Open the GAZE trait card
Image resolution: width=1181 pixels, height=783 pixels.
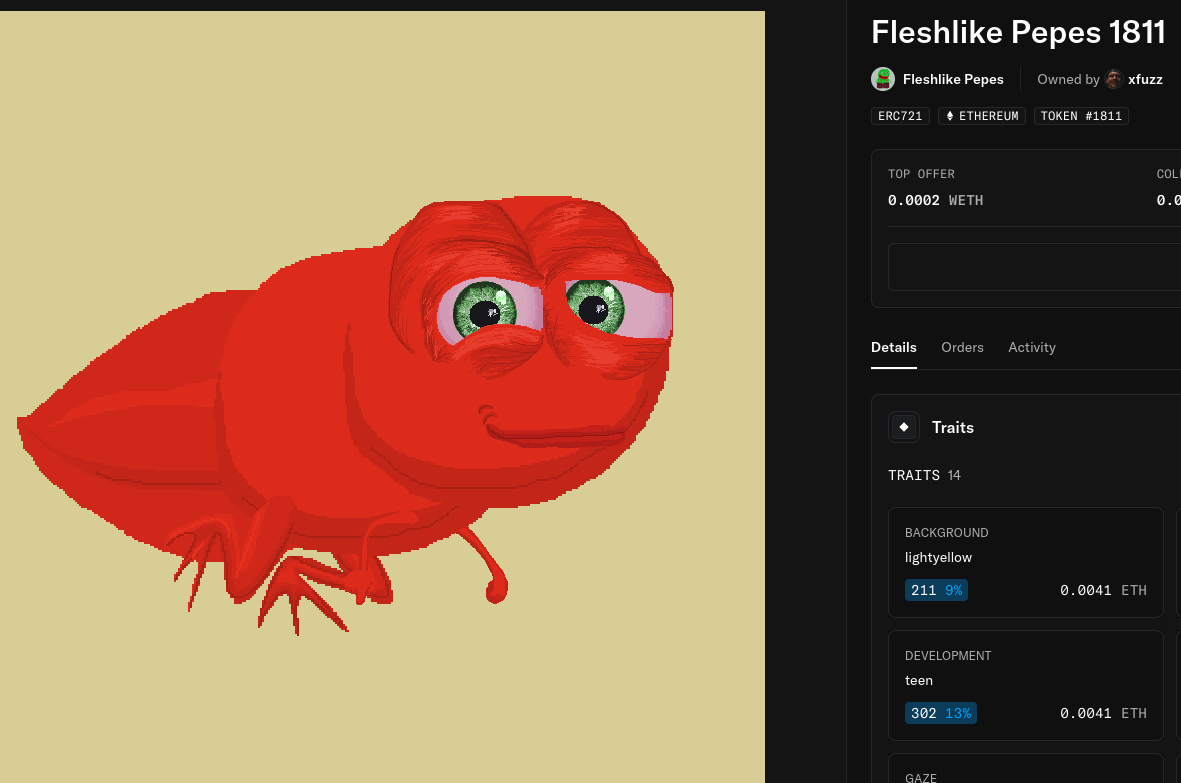point(1026,768)
